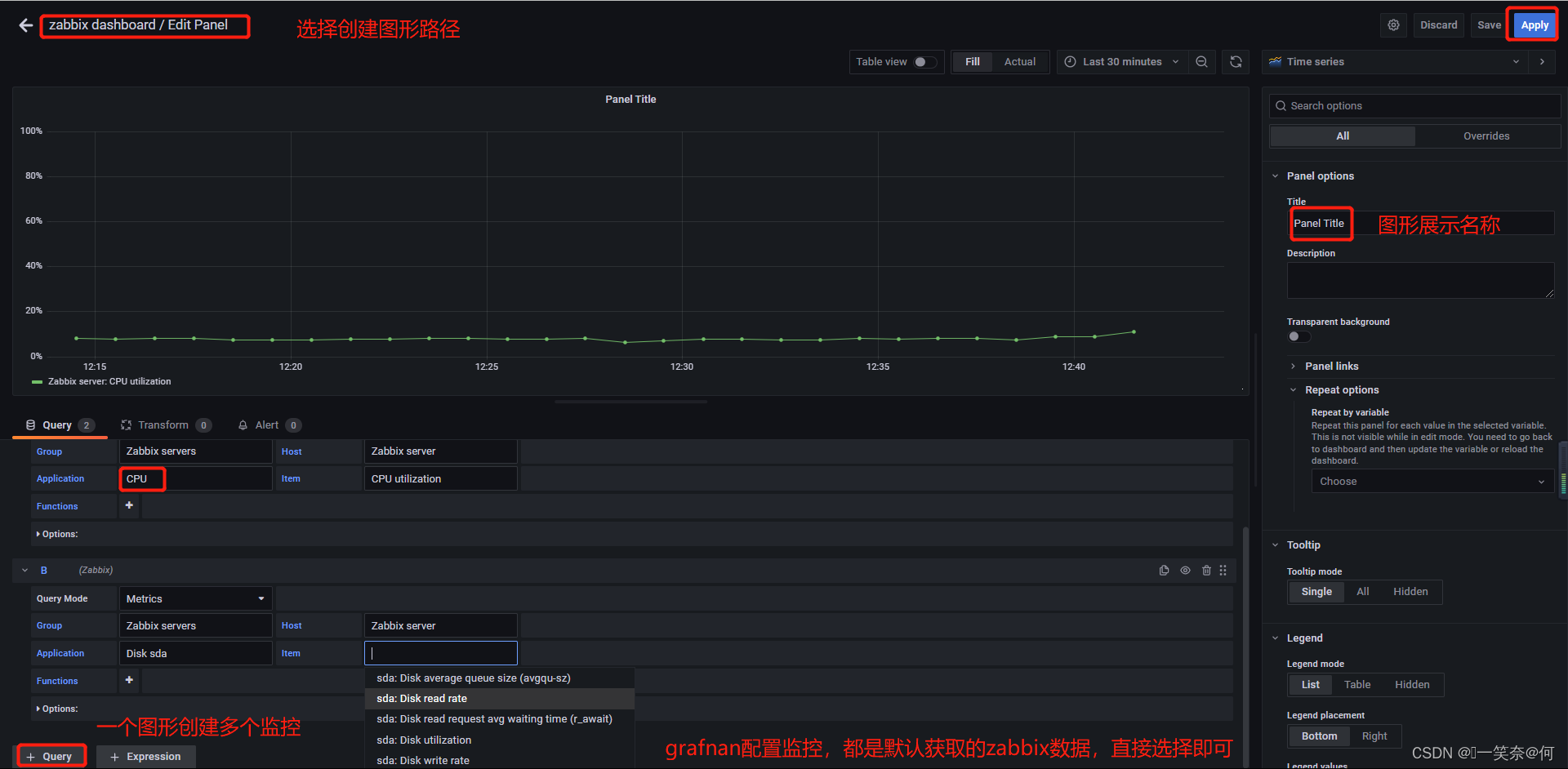Click the Disk sda application field
Image resolution: width=1568 pixels, height=769 pixels.
click(x=195, y=653)
